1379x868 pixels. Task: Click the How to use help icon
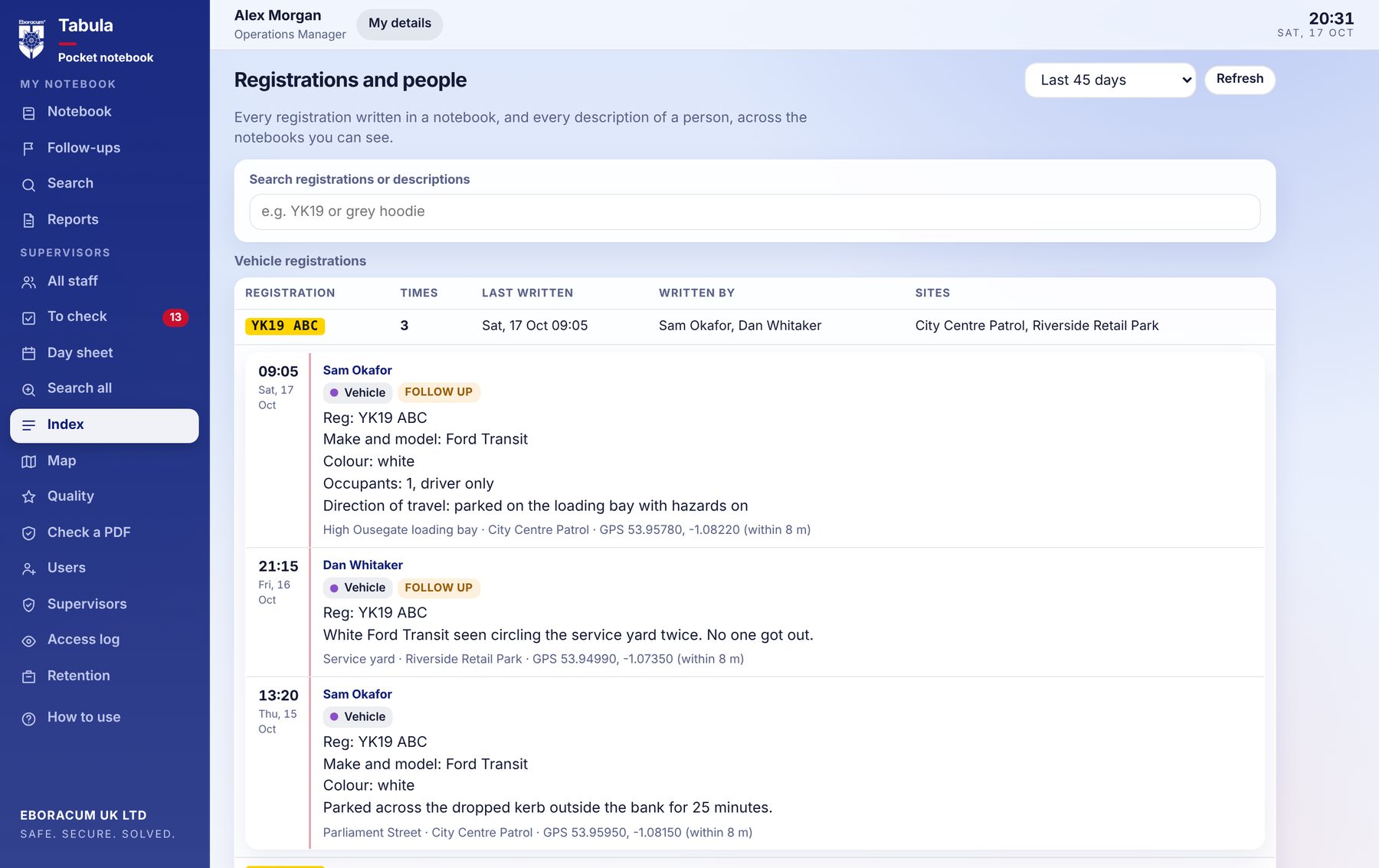(x=29, y=719)
